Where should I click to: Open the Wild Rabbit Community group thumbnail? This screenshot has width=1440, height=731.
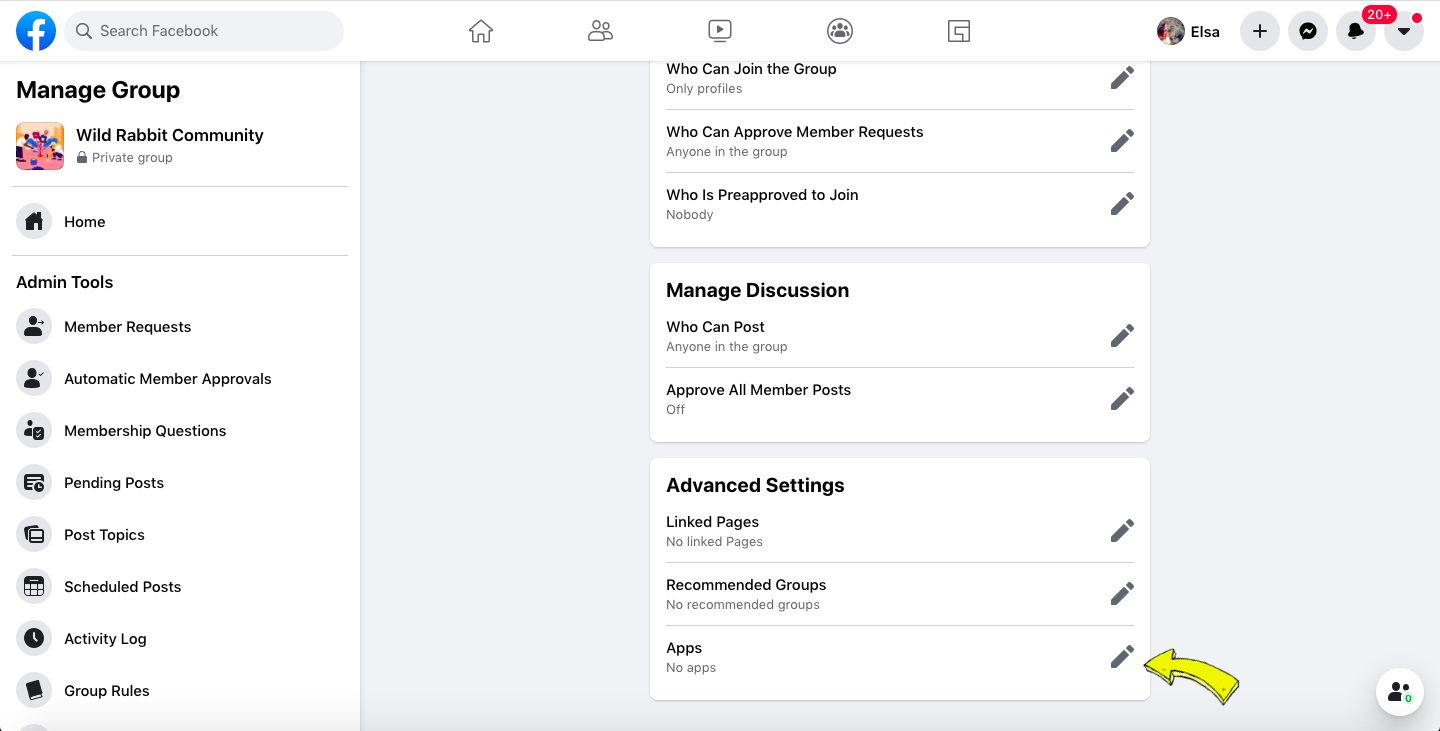(x=40, y=146)
